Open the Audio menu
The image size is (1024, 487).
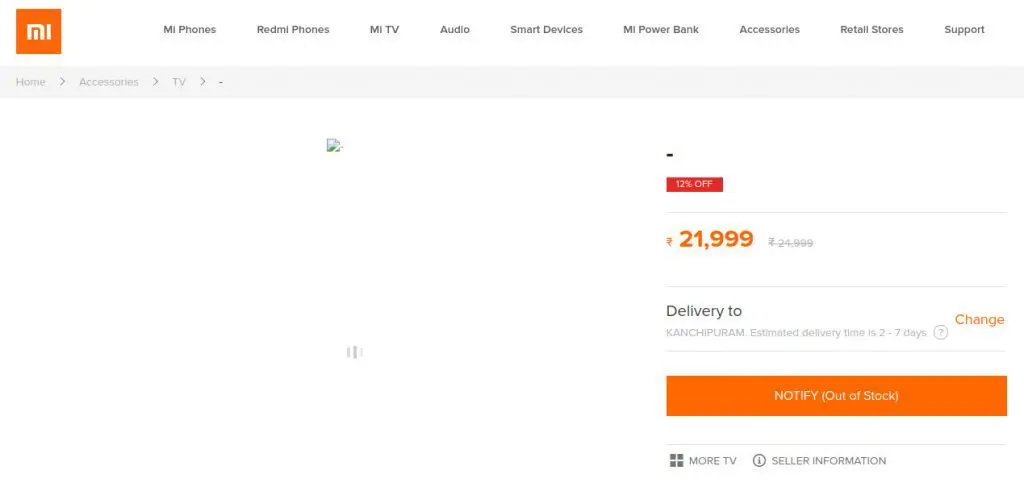coord(455,30)
